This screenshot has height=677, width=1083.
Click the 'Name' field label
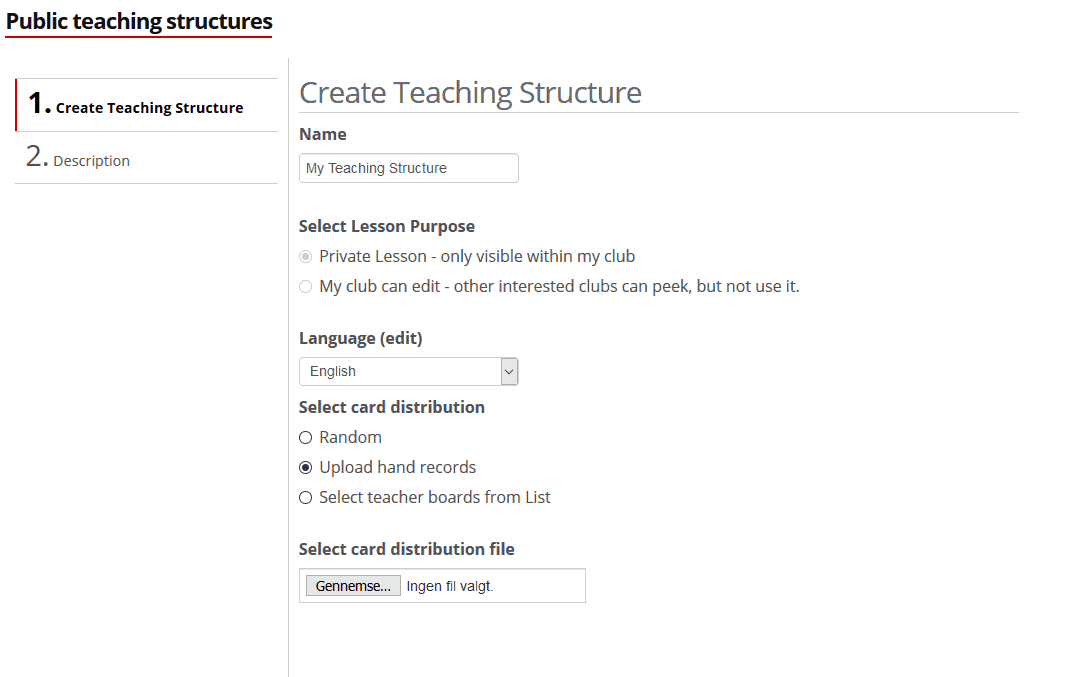coord(322,134)
